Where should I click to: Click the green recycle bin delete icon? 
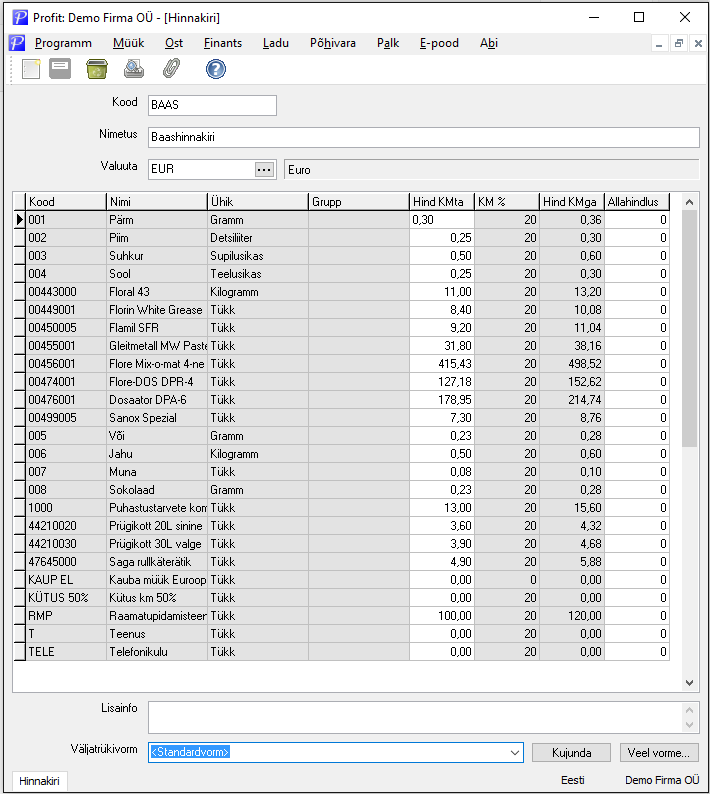(97, 69)
